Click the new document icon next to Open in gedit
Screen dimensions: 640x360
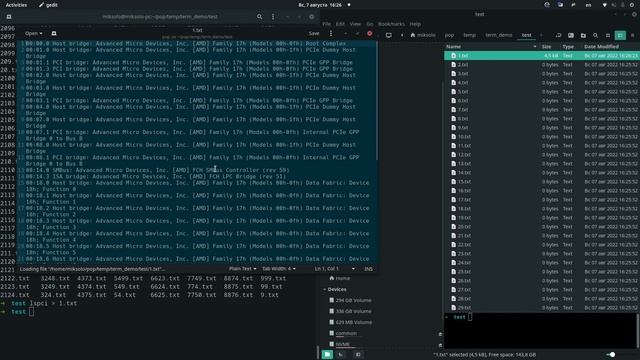[54, 33]
